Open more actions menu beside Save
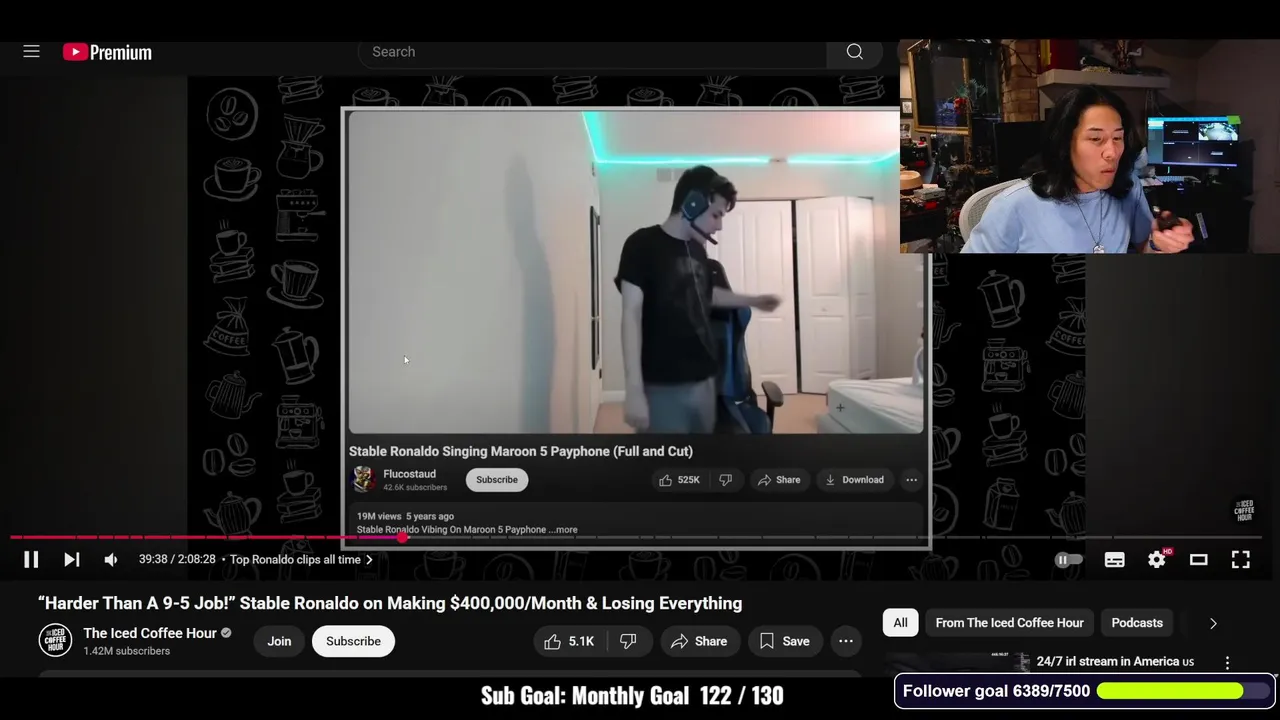The width and height of the screenshot is (1280, 720). [x=846, y=641]
